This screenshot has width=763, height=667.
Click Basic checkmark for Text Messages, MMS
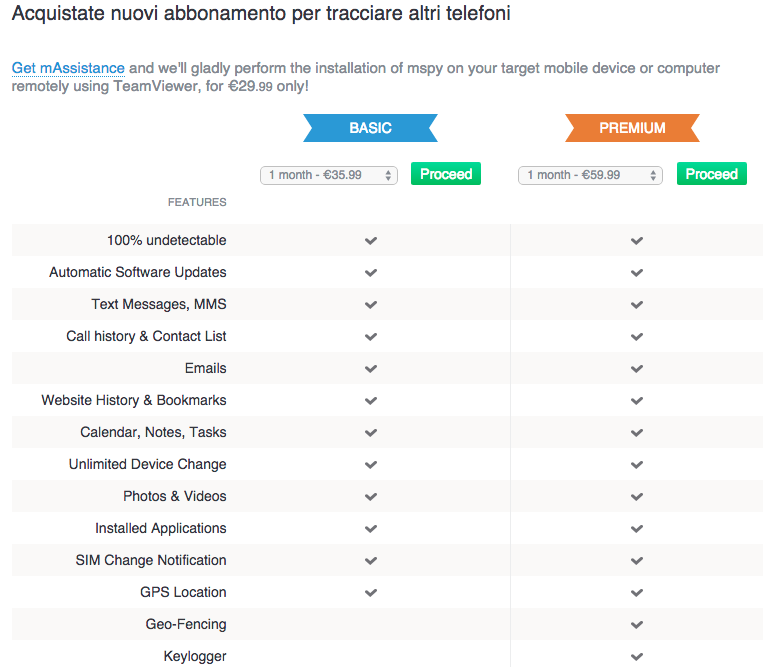pos(371,305)
